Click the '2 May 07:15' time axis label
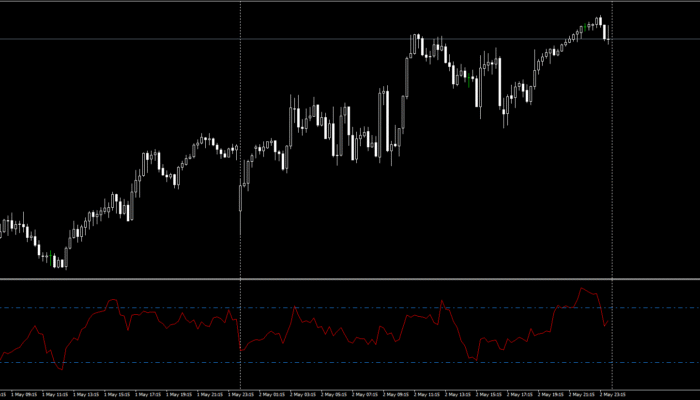The image size is (700, 400). (x=365, y=395)
